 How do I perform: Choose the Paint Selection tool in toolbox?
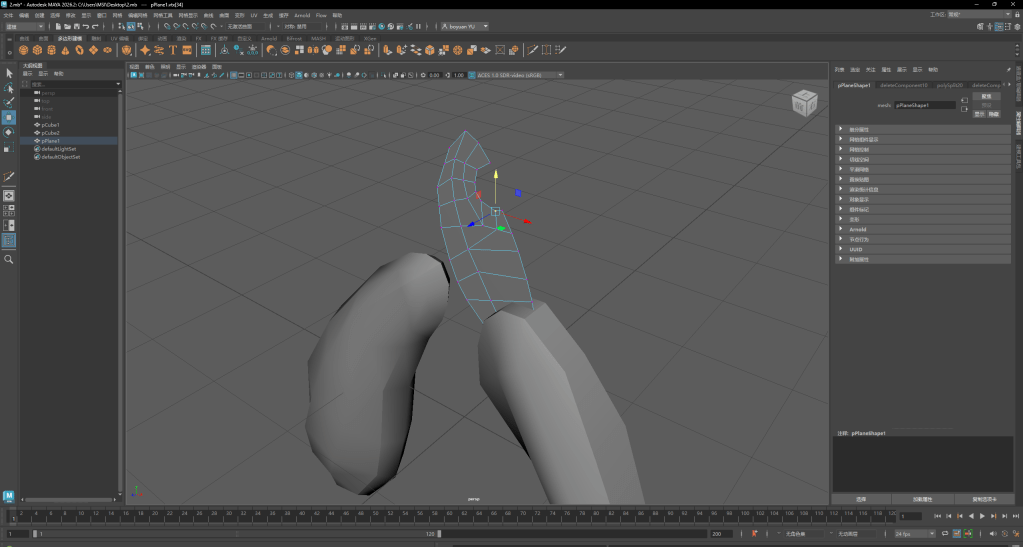[9, 102]
